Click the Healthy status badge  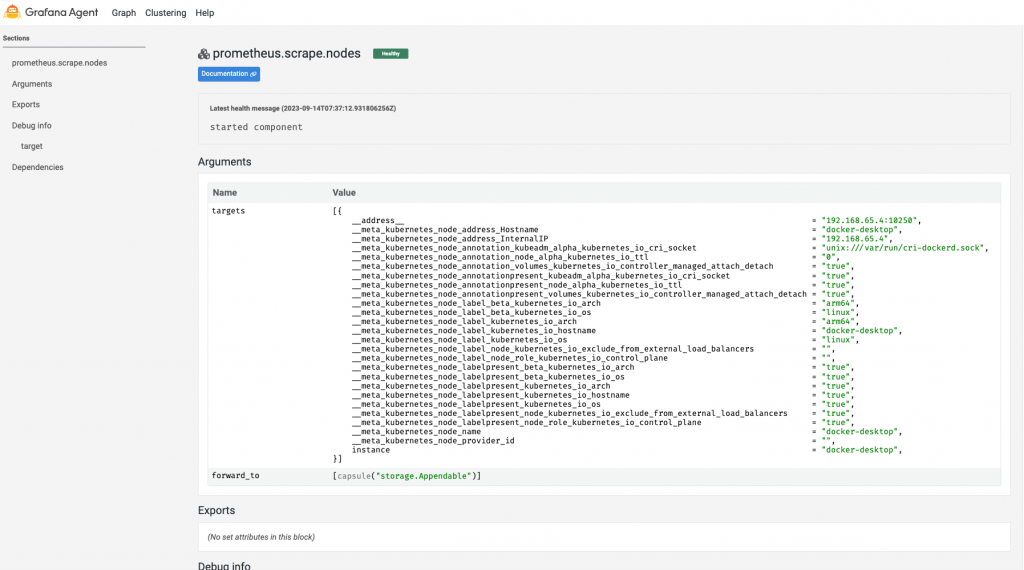point(391,54)
